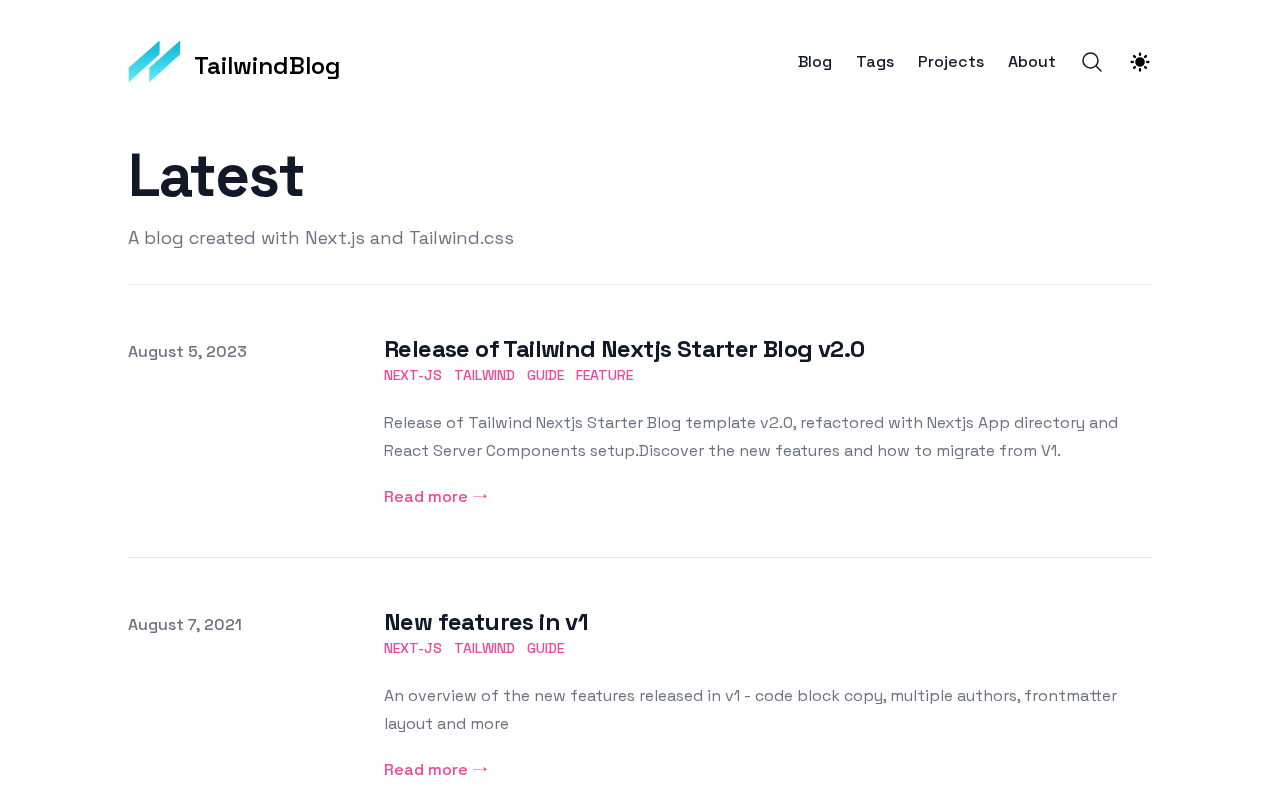Viewport: 1280px width, 800px height.
Task: Open the v2.0 release post title
Action: [624, 349]
